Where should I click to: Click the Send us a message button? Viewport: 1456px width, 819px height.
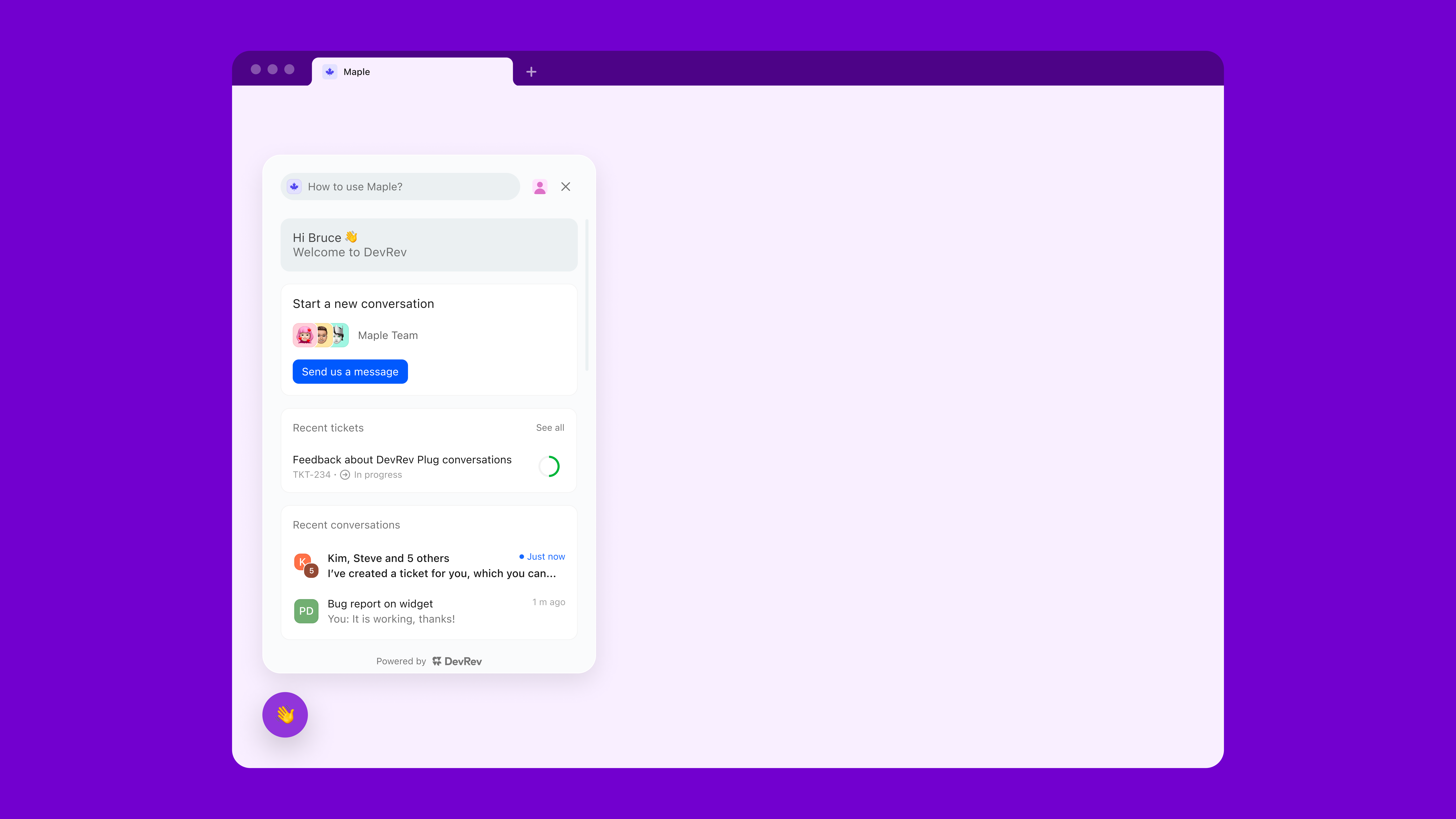(350, 371)
